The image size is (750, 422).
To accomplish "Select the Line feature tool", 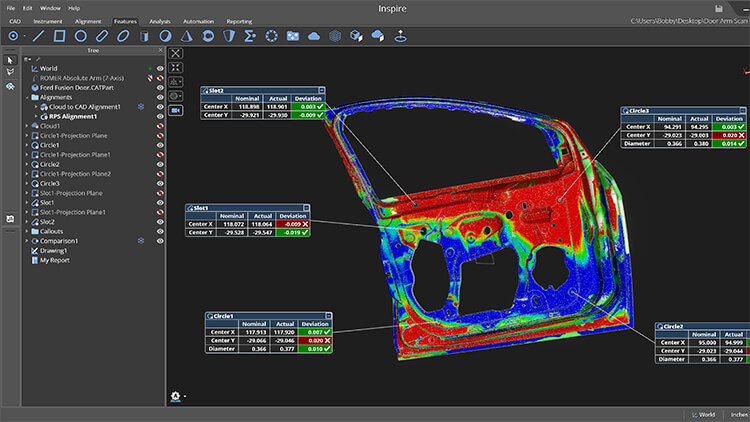I will pyautogui.click(x=38, y=36).
